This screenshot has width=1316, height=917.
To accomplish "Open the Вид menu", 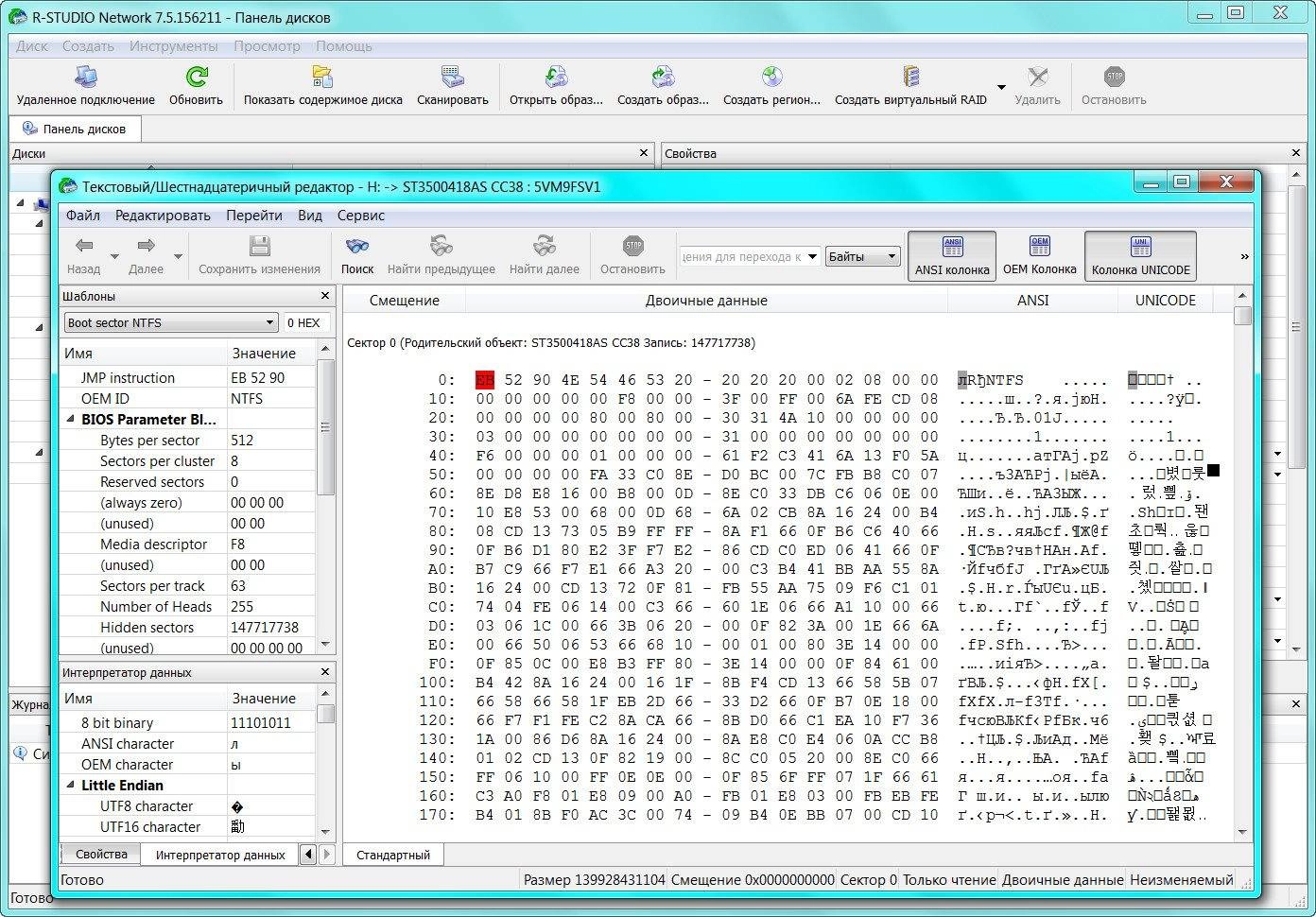I will click(x=310, y=216).
